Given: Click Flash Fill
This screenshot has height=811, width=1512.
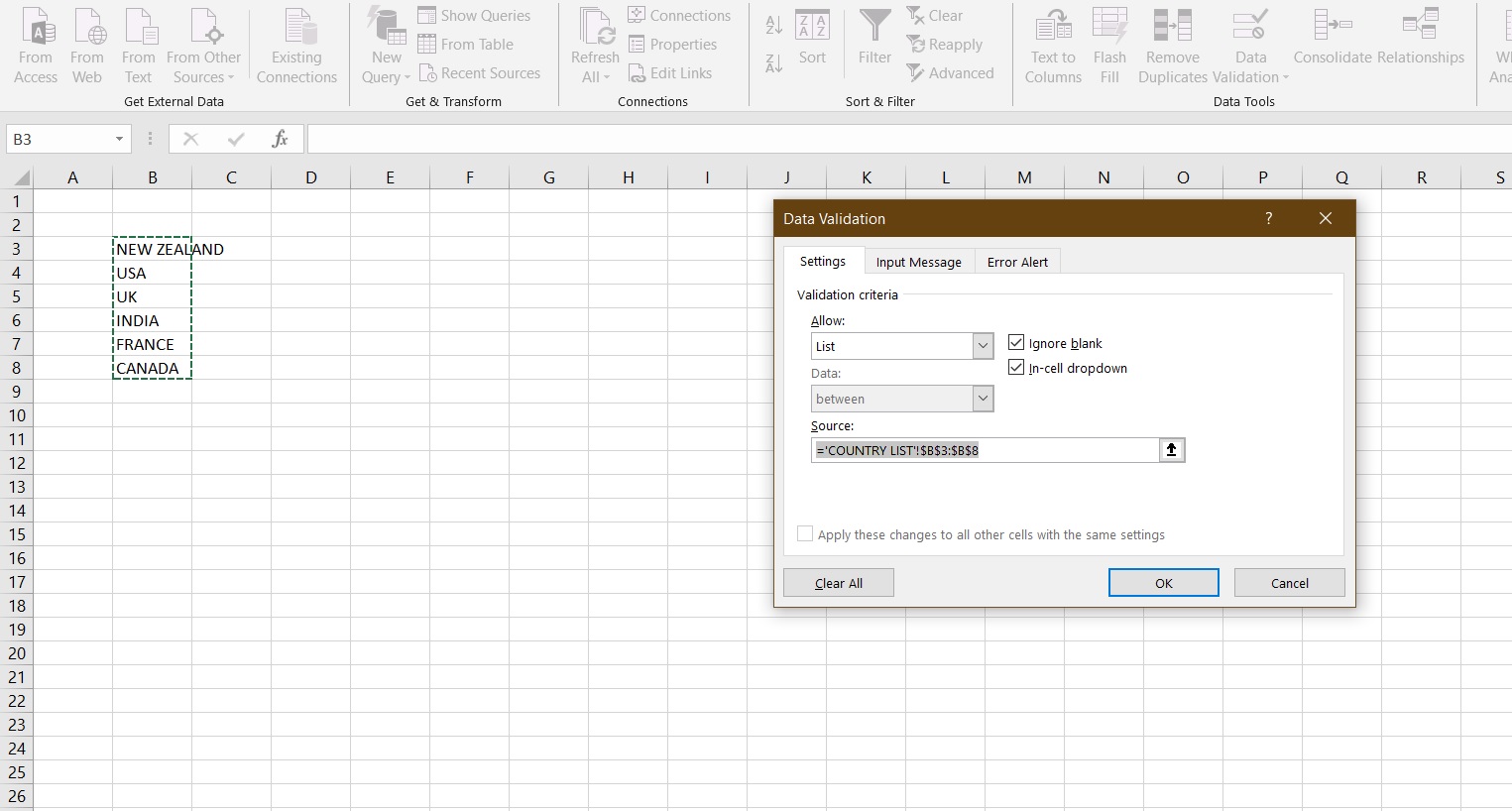Looking at the screenshot, I should 1109,46.
